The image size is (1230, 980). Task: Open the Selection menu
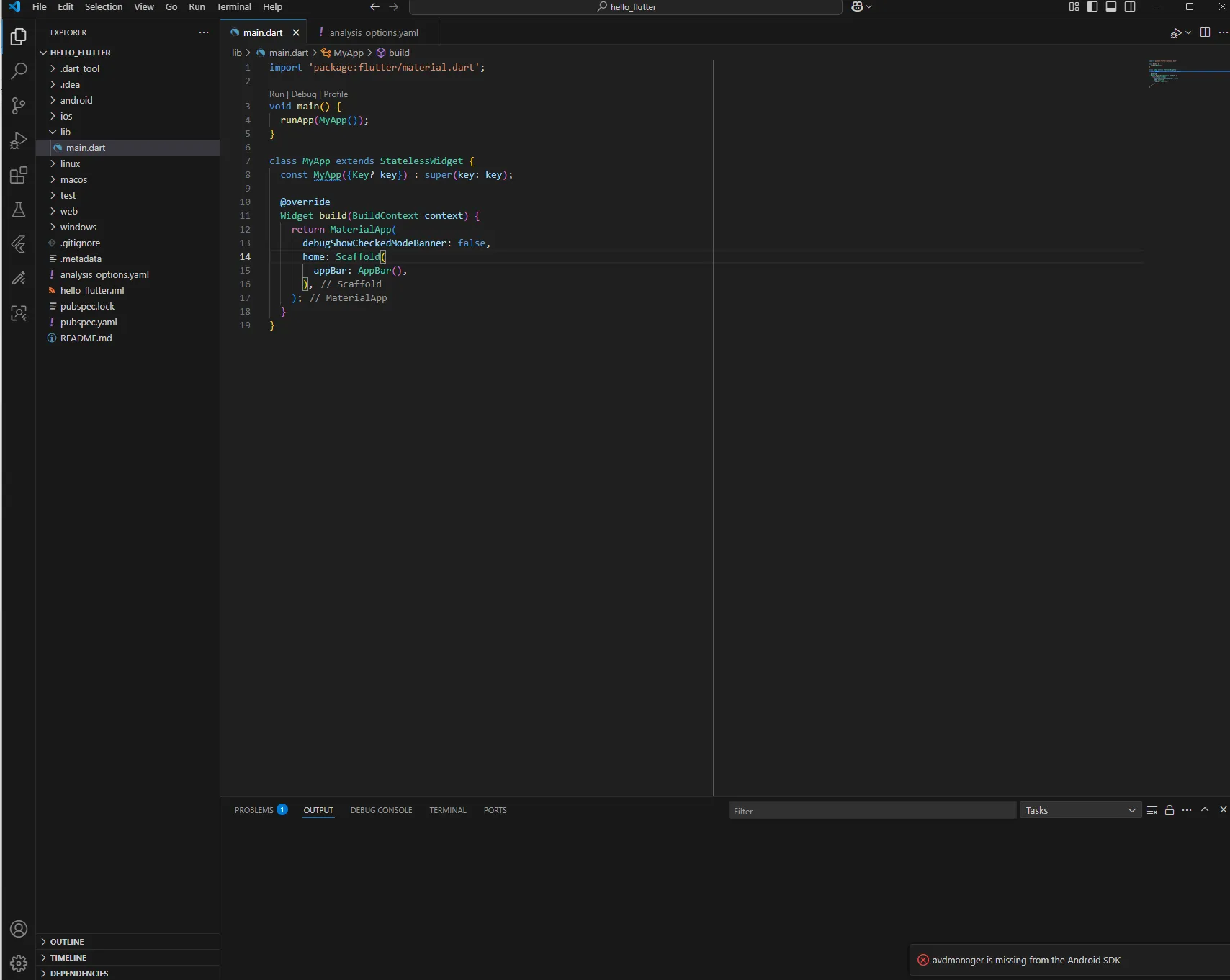tap(104, 6)
